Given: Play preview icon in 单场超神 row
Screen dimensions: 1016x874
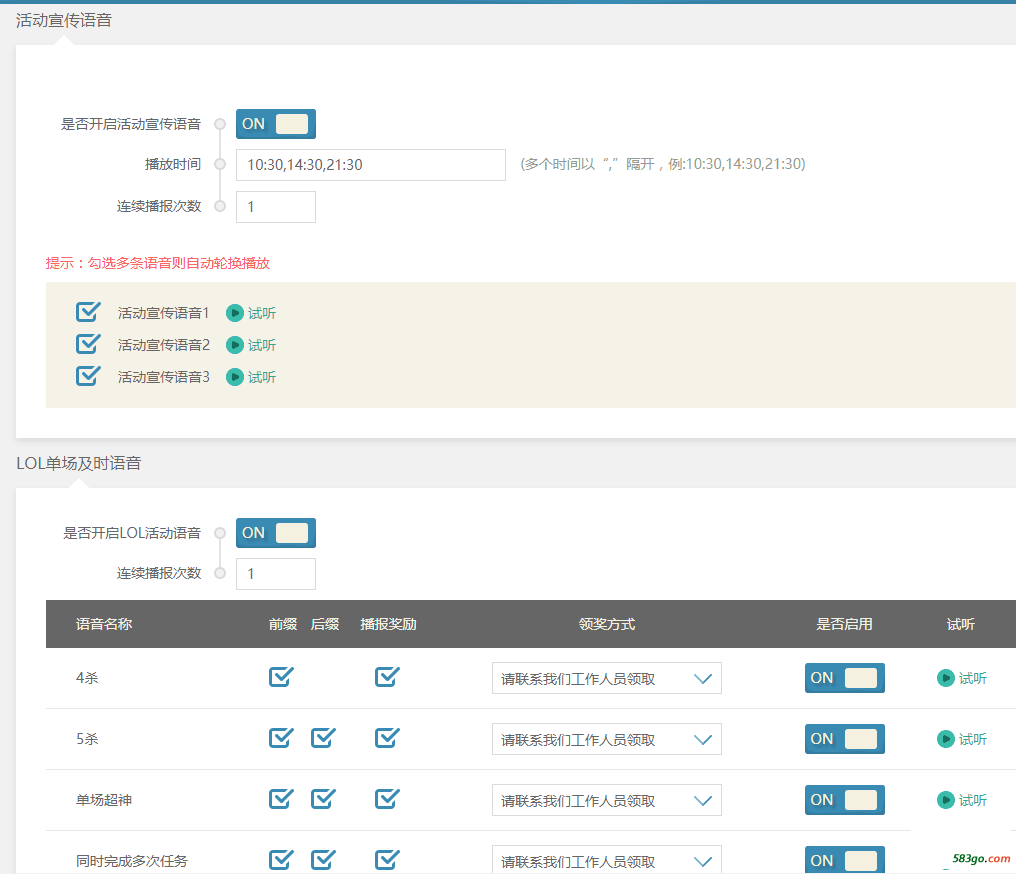Looking at the screenshot, I should pos(945,800).
